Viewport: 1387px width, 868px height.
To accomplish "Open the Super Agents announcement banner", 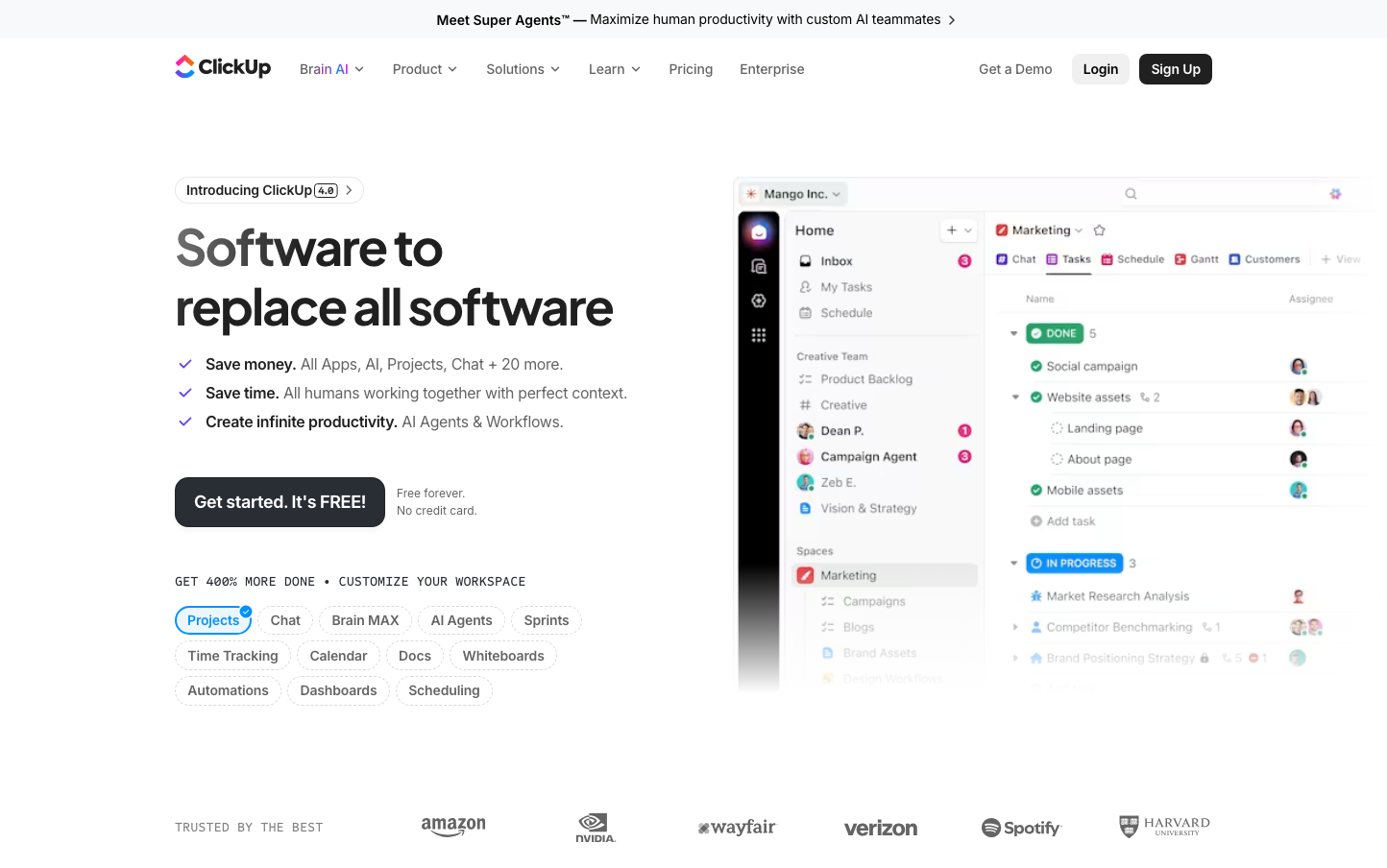I will pyautogui.click(x=695, y=19).
